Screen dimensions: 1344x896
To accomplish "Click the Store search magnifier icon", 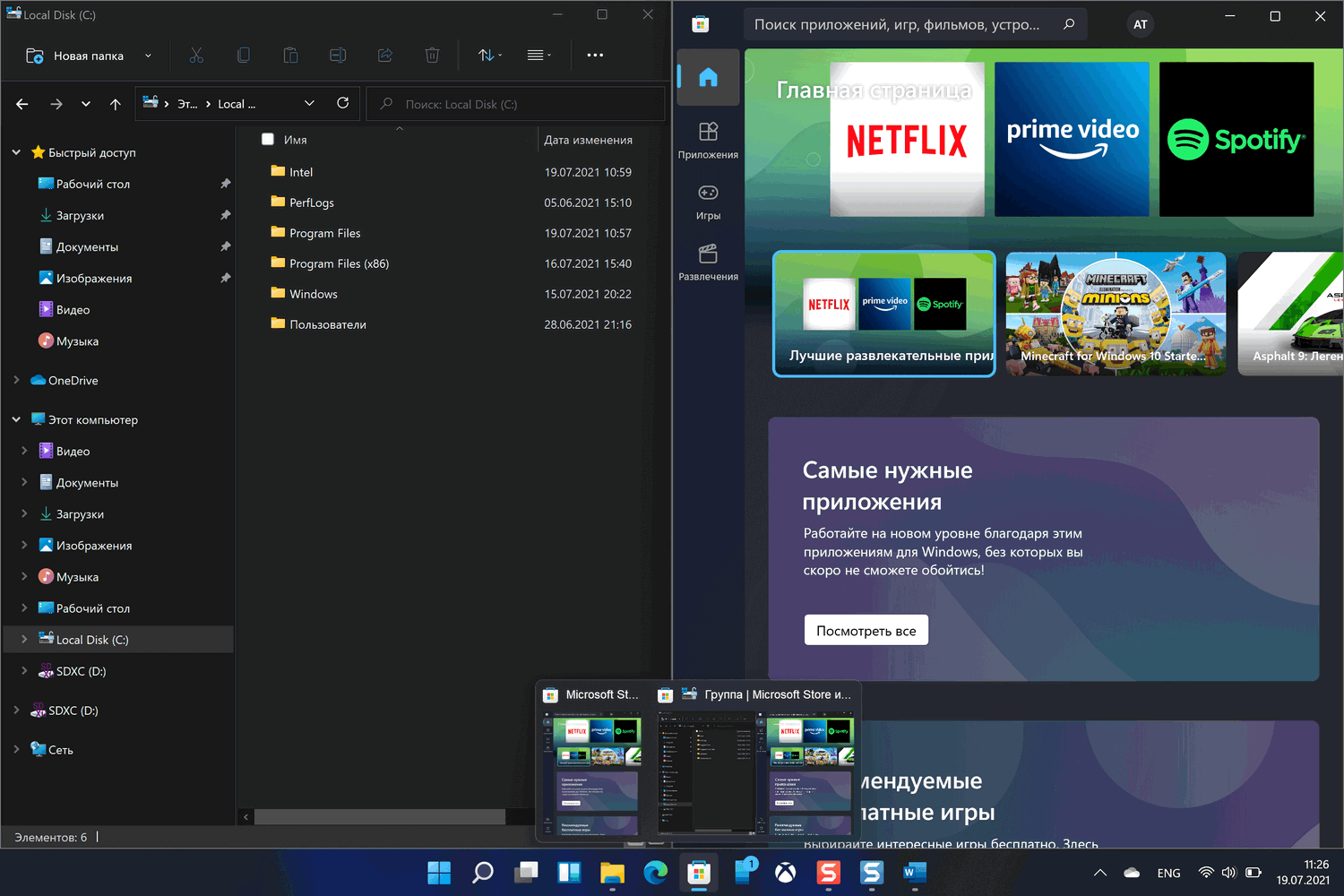I will point(1069,24).
